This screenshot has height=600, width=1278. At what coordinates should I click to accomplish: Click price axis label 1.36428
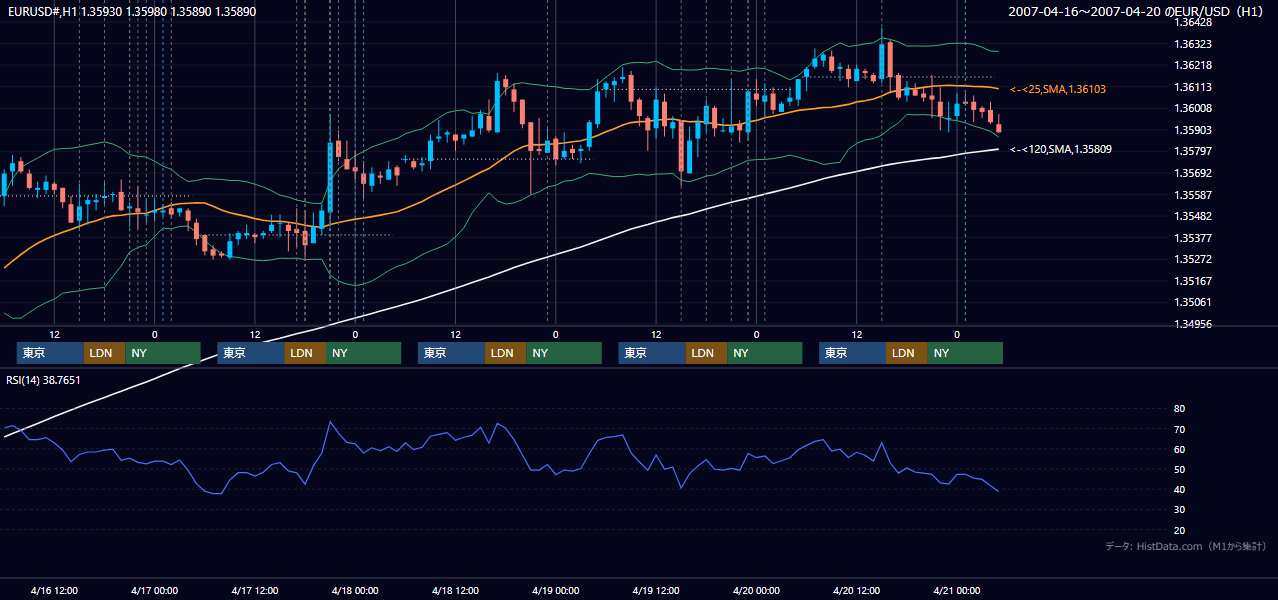1192,22
